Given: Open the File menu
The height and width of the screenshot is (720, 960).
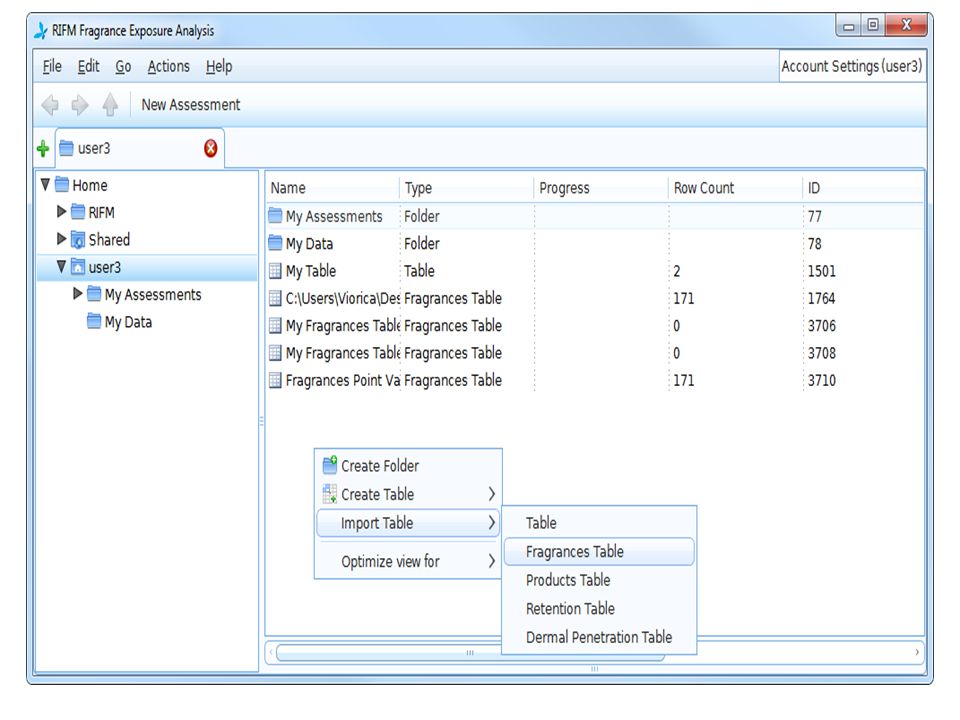Looking at the screenshot, I should [x=52, y=66].
